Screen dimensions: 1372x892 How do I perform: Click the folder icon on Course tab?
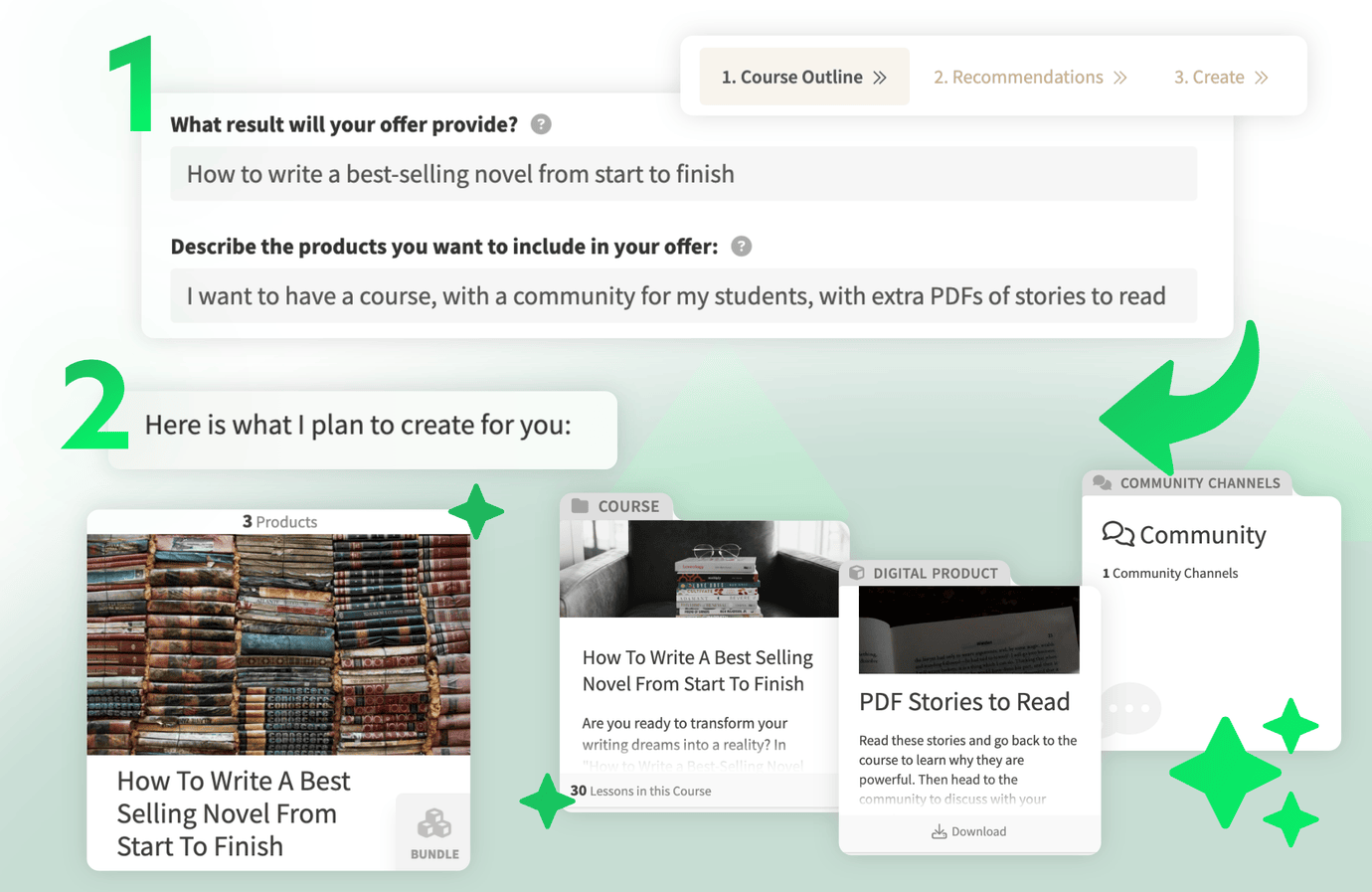pyautogui.click(x=580, y=506)
